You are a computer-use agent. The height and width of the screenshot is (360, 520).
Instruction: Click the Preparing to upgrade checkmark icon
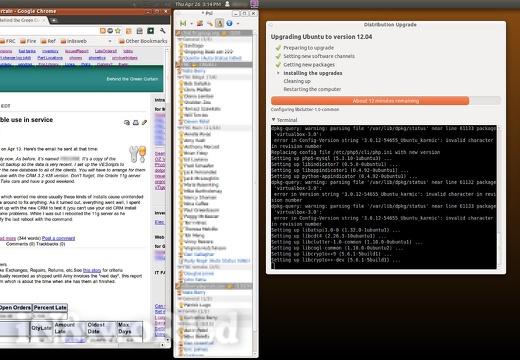[278, 48]
